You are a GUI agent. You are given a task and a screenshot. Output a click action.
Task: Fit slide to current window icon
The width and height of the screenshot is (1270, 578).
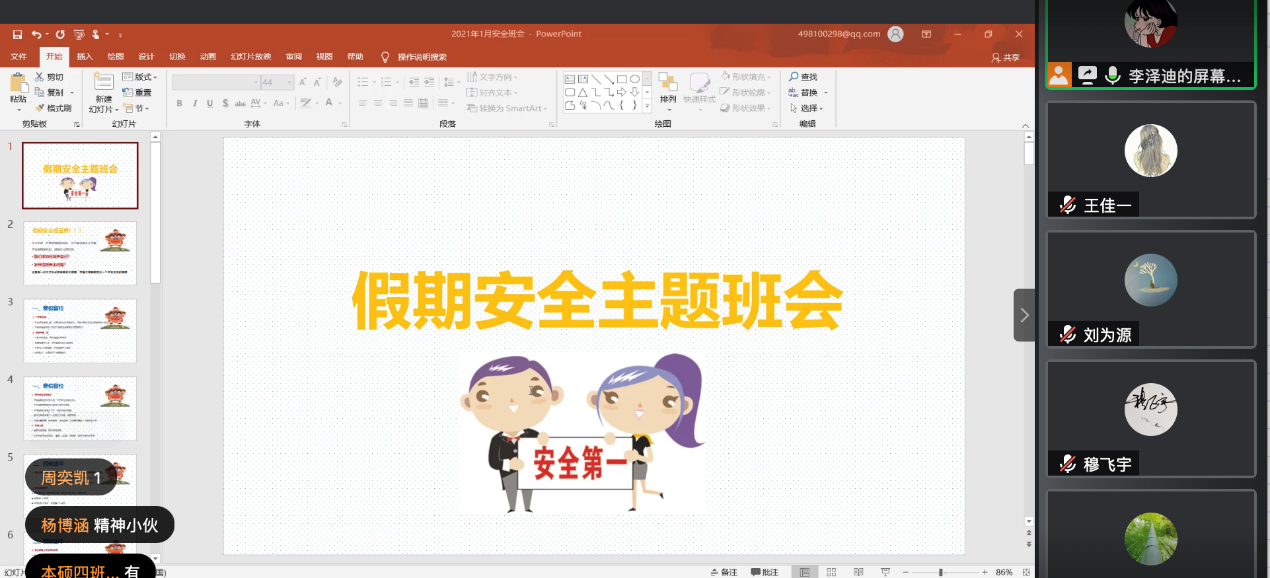pos(1027,572)
